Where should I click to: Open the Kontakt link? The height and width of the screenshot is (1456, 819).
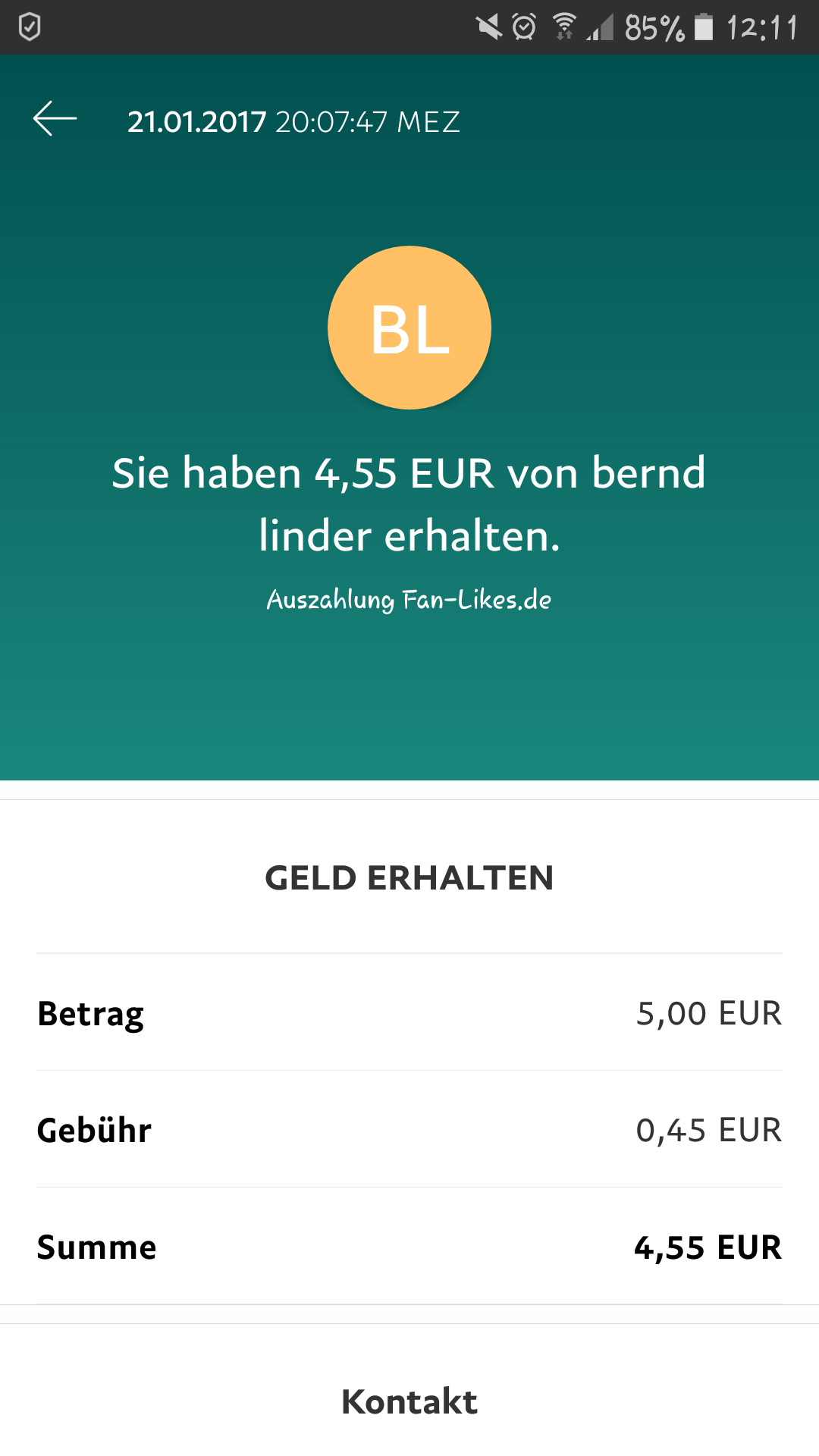[409, 1401]
